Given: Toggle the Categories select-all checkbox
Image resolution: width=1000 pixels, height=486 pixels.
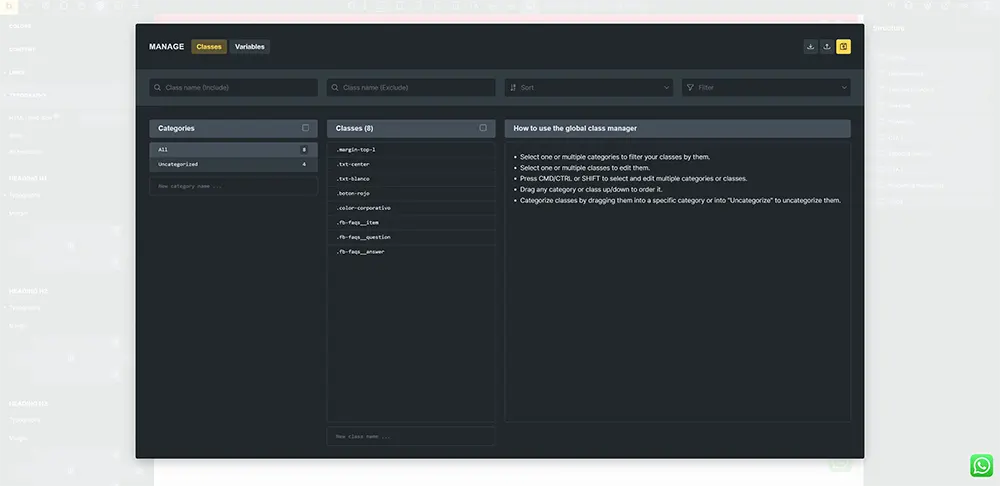Looking at the screenshot, I should (x=305, y=128).
